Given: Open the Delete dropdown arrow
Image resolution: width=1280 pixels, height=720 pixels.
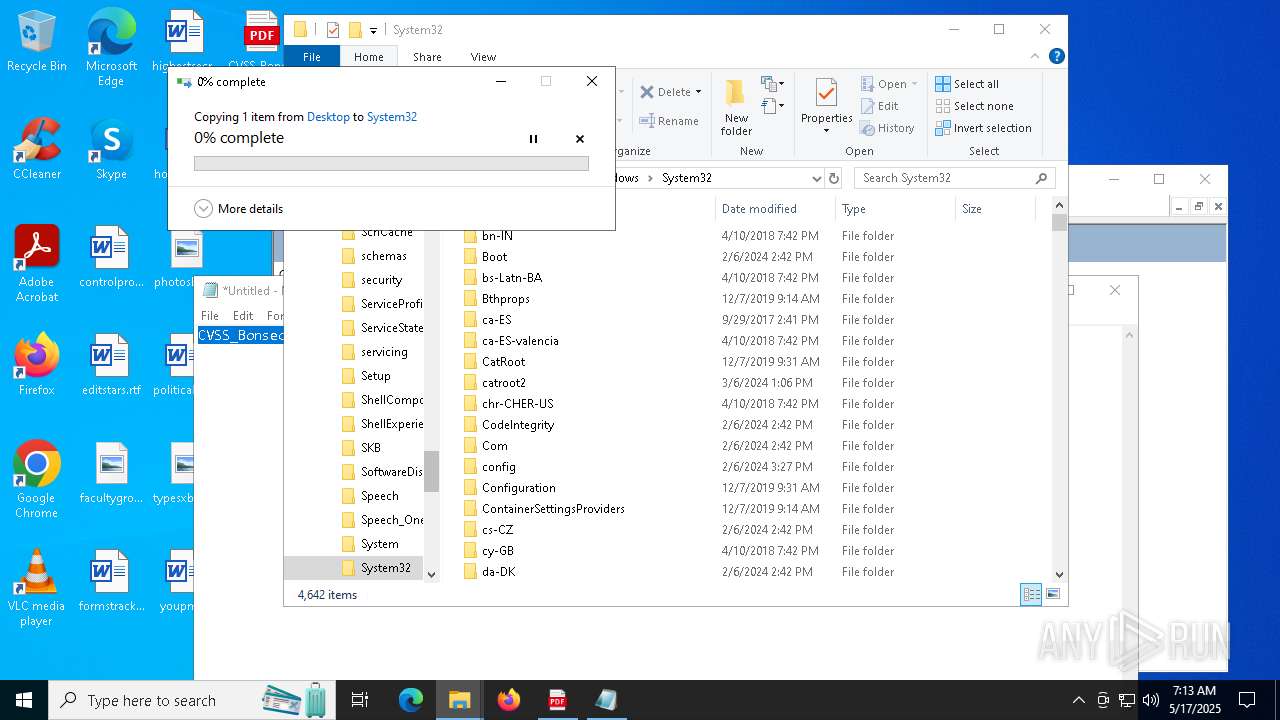Looking at the screenshot, I should coord(698,92).
